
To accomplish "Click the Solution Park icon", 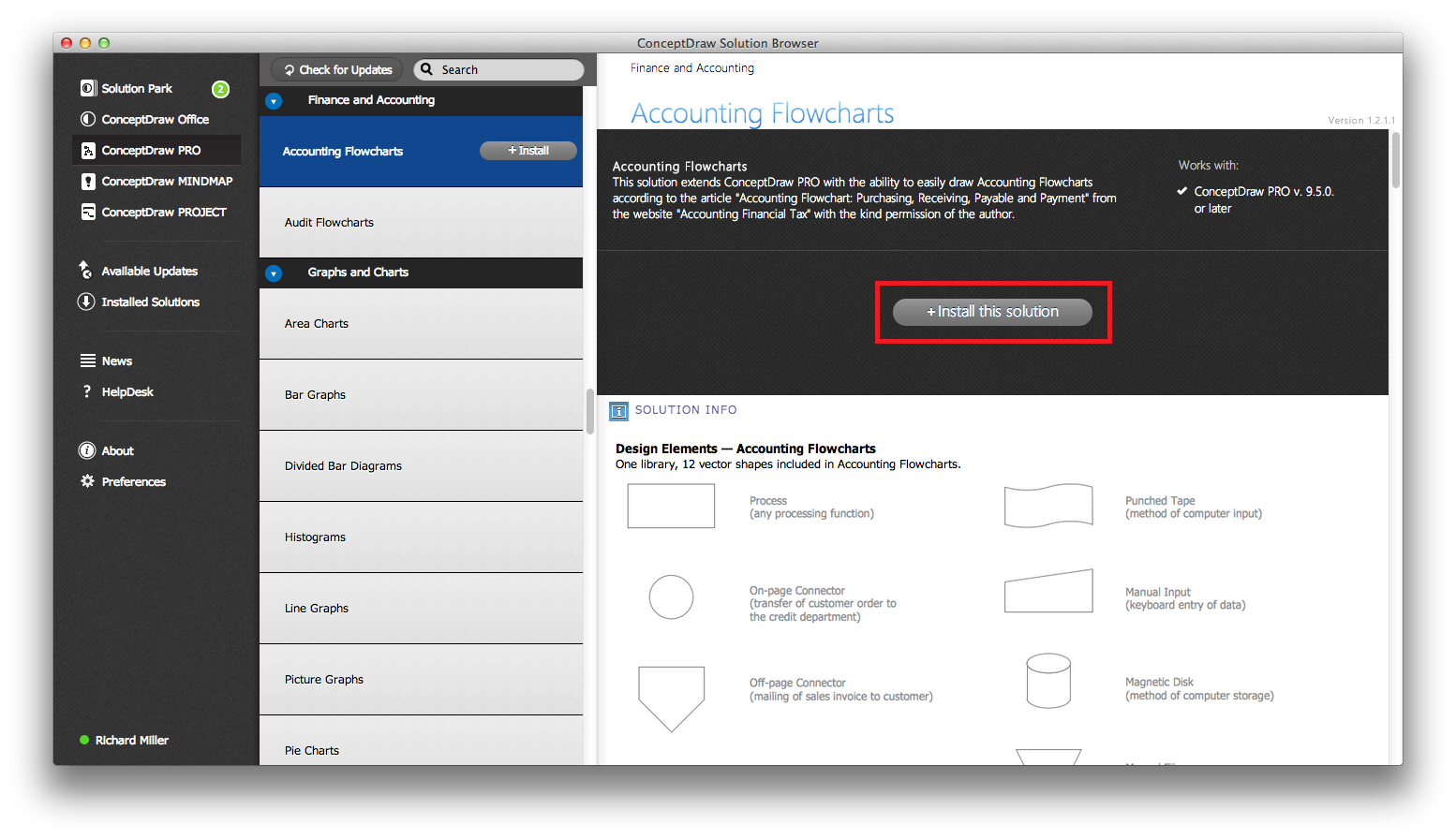I will (88, 88).
